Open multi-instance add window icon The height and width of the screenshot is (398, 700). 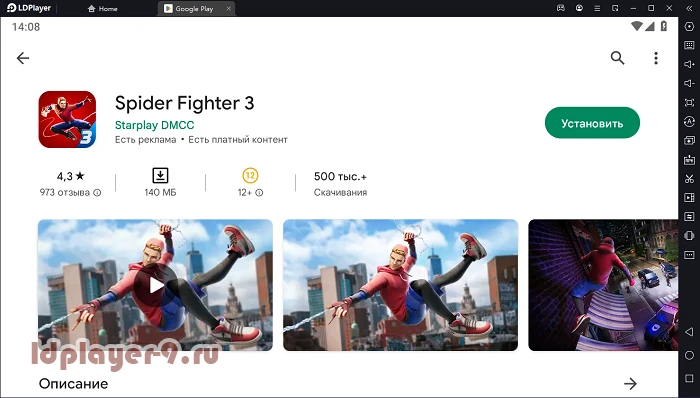(689, 141)
